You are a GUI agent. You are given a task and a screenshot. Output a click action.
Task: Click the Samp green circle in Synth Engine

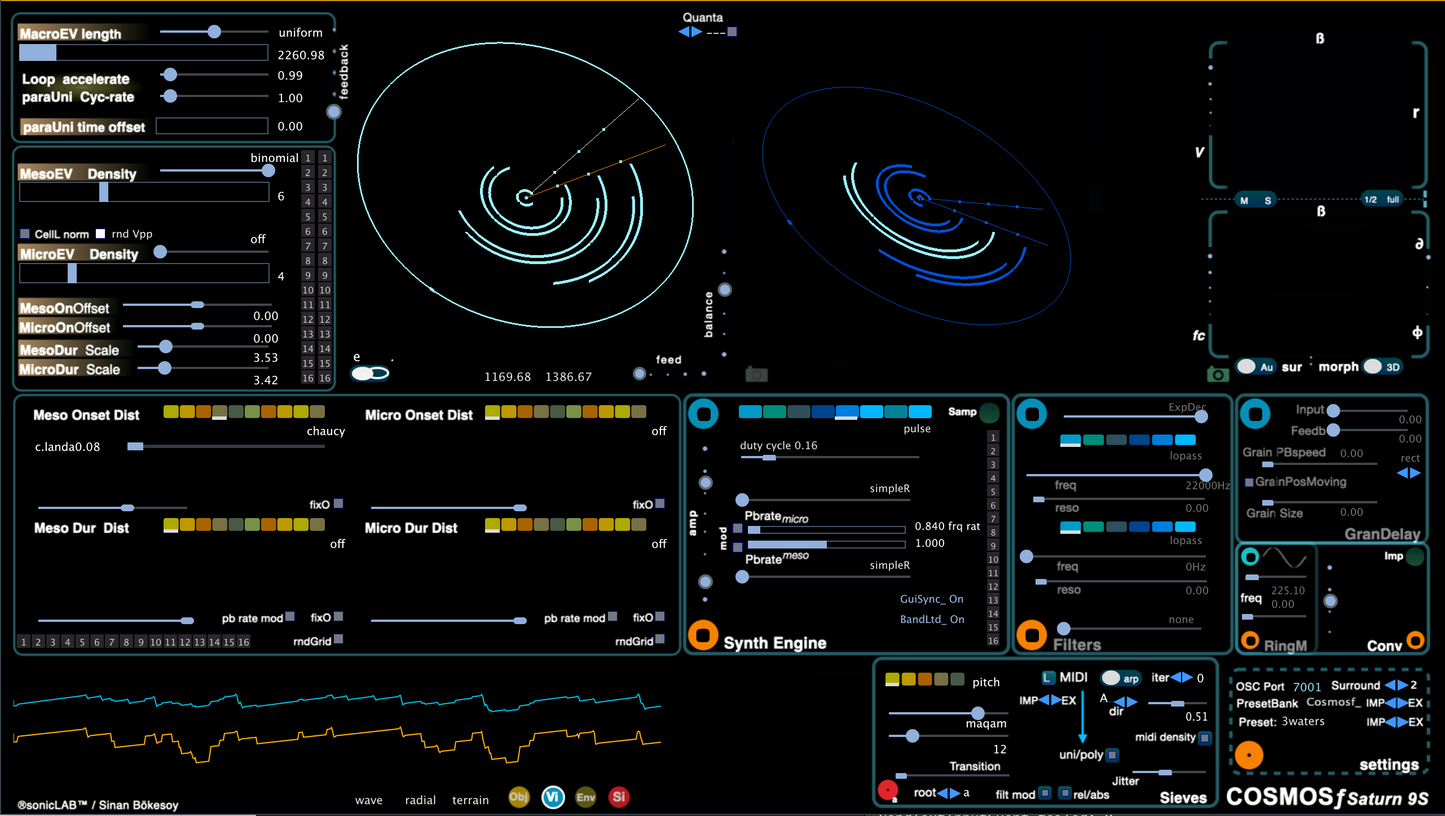(989, 413)
